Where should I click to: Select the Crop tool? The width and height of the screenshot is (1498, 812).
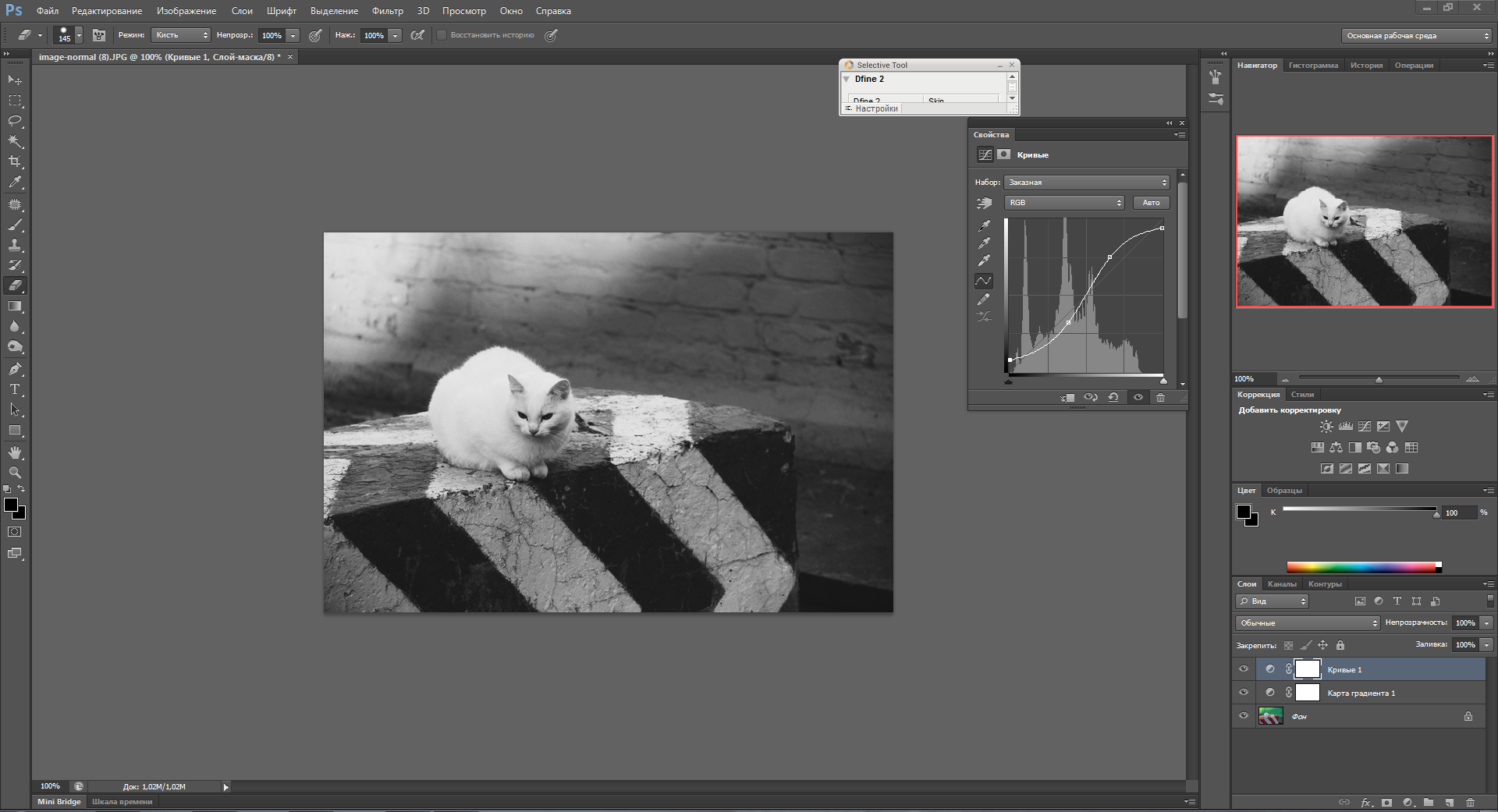(x=15, y=161)
